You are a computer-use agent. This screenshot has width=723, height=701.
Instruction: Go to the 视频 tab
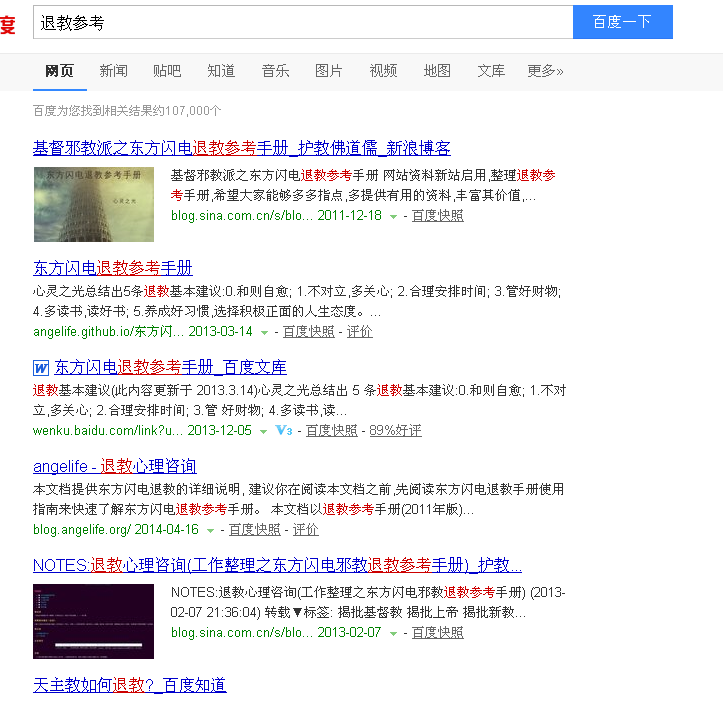click(383, 71)
